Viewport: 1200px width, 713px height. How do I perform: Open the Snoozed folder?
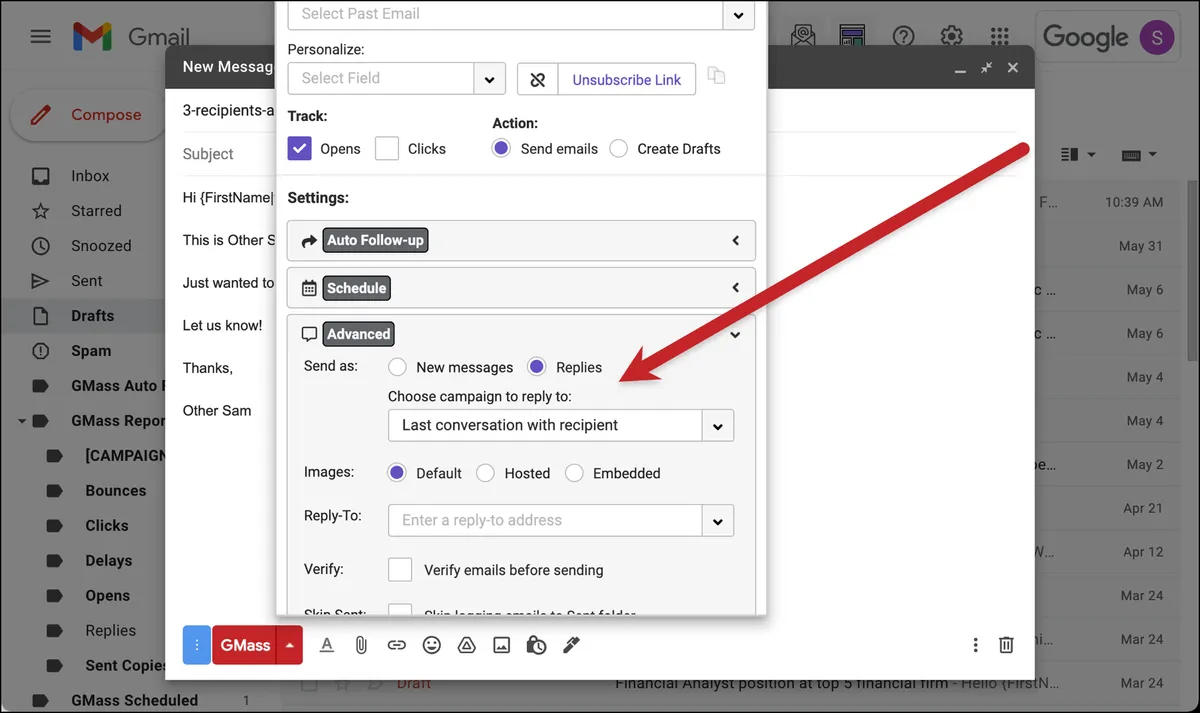coord(101,246)
